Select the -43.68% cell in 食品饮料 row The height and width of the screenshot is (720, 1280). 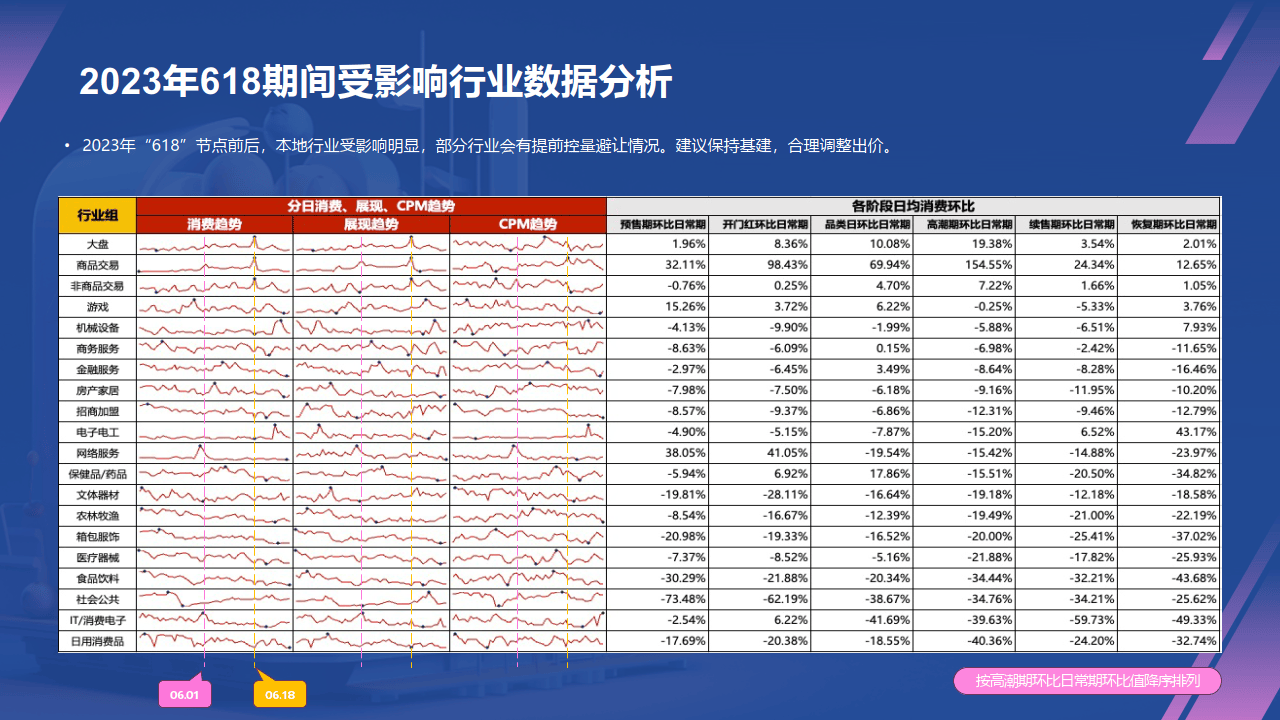pyautogui.click(x=1169, y=578)
